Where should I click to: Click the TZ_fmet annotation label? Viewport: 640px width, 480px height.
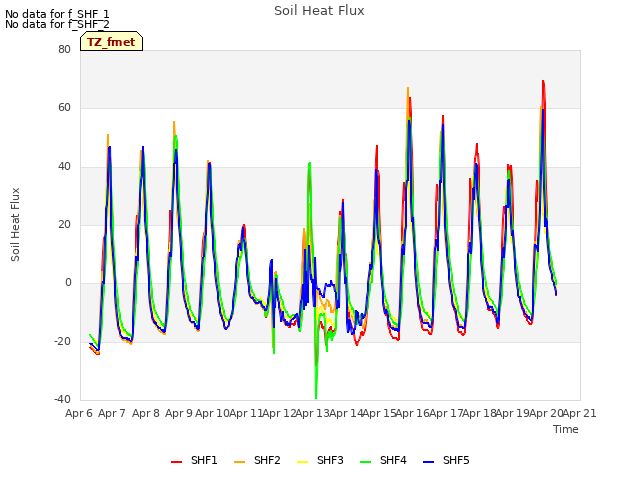(x=111, y=42)
